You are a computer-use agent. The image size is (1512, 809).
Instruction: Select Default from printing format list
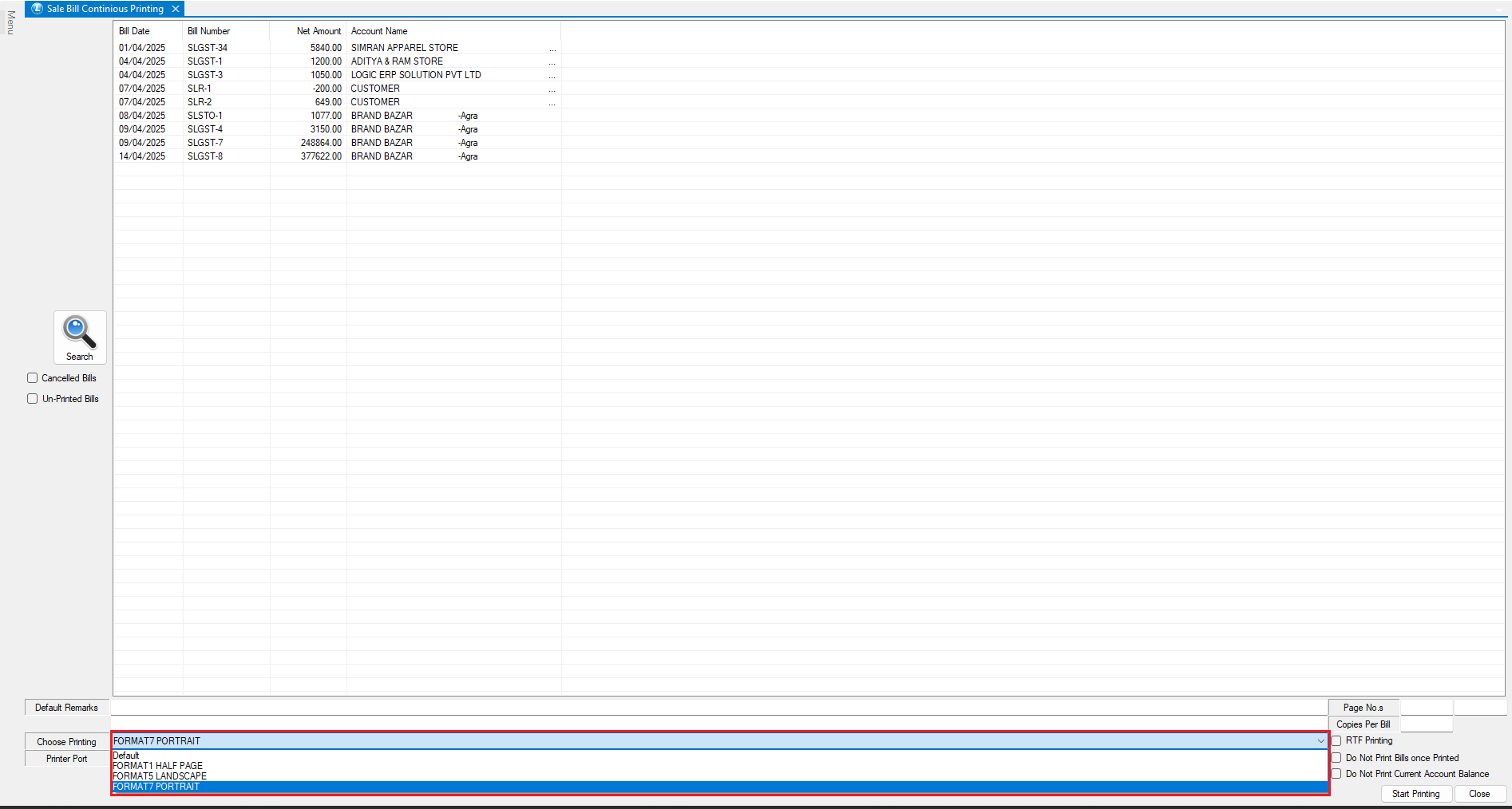[126, 756]
